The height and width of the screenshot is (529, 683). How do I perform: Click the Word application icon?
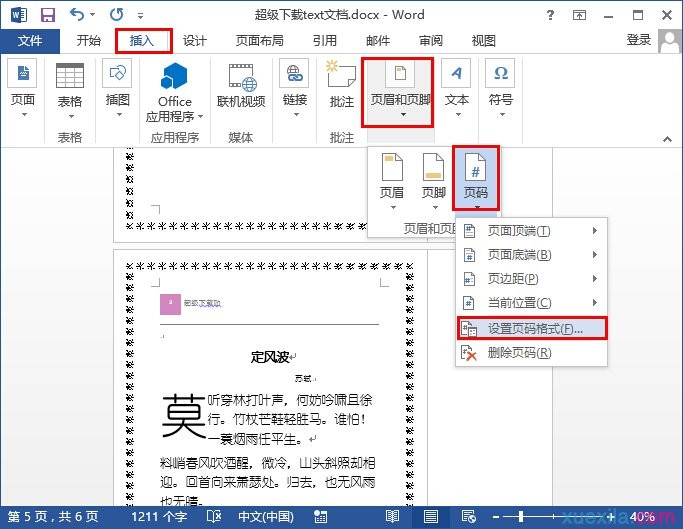click(x=18, y=15)
